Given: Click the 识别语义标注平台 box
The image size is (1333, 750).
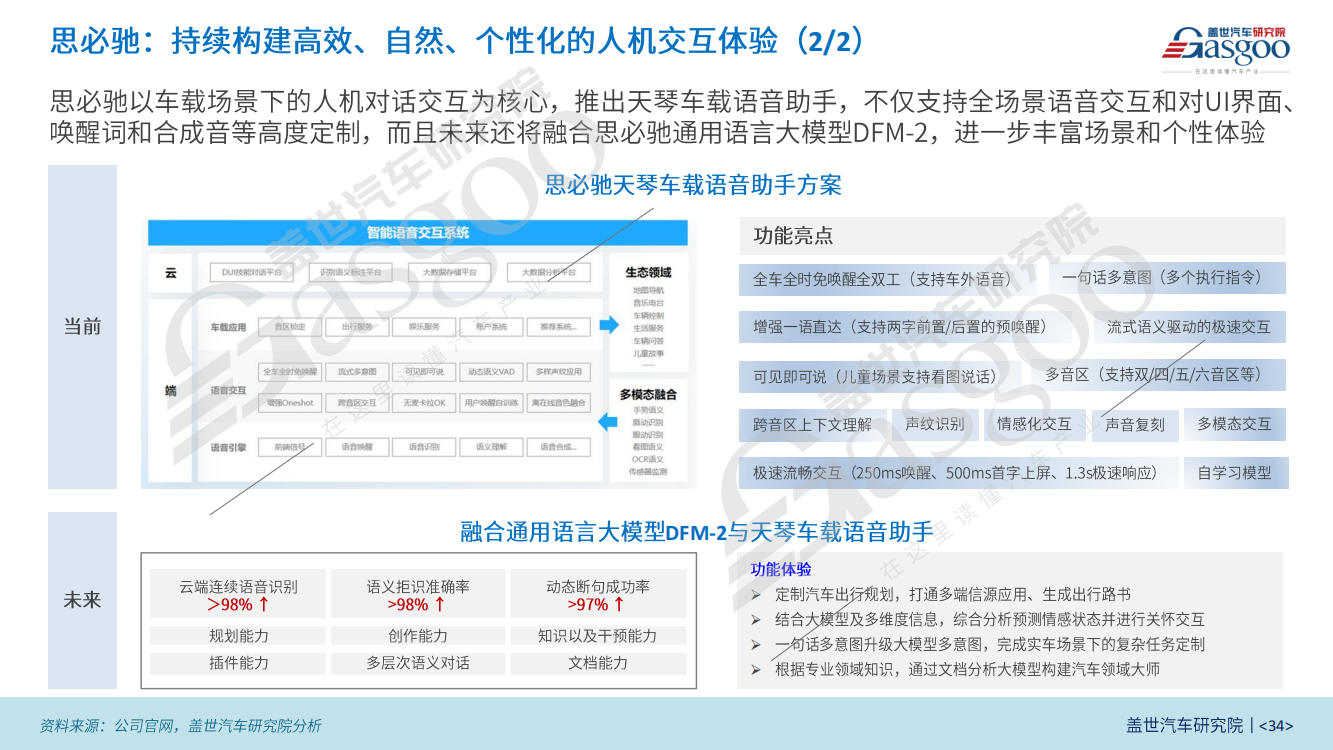Looking at the screenshot, I should pos(349,272).
